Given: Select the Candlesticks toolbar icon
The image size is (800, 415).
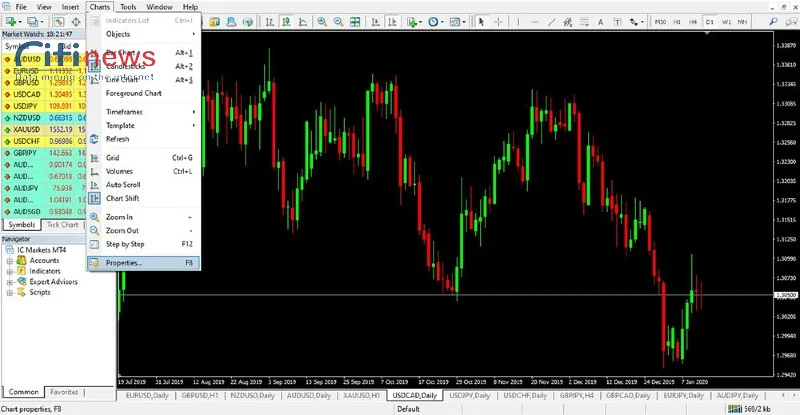Looking at the screenshot, I should click(286, 21).
